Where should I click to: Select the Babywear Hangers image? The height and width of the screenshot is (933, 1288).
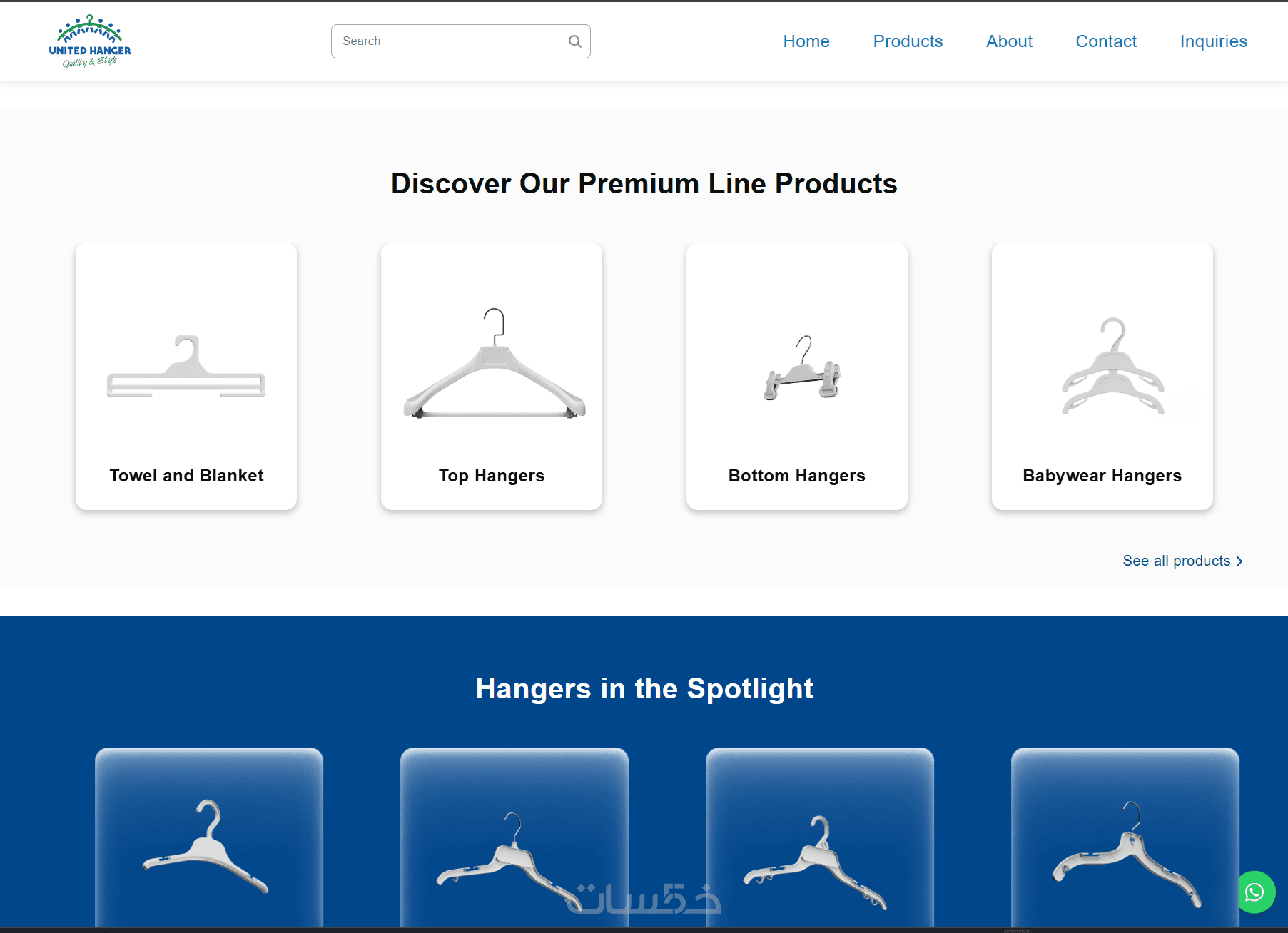1113,366
